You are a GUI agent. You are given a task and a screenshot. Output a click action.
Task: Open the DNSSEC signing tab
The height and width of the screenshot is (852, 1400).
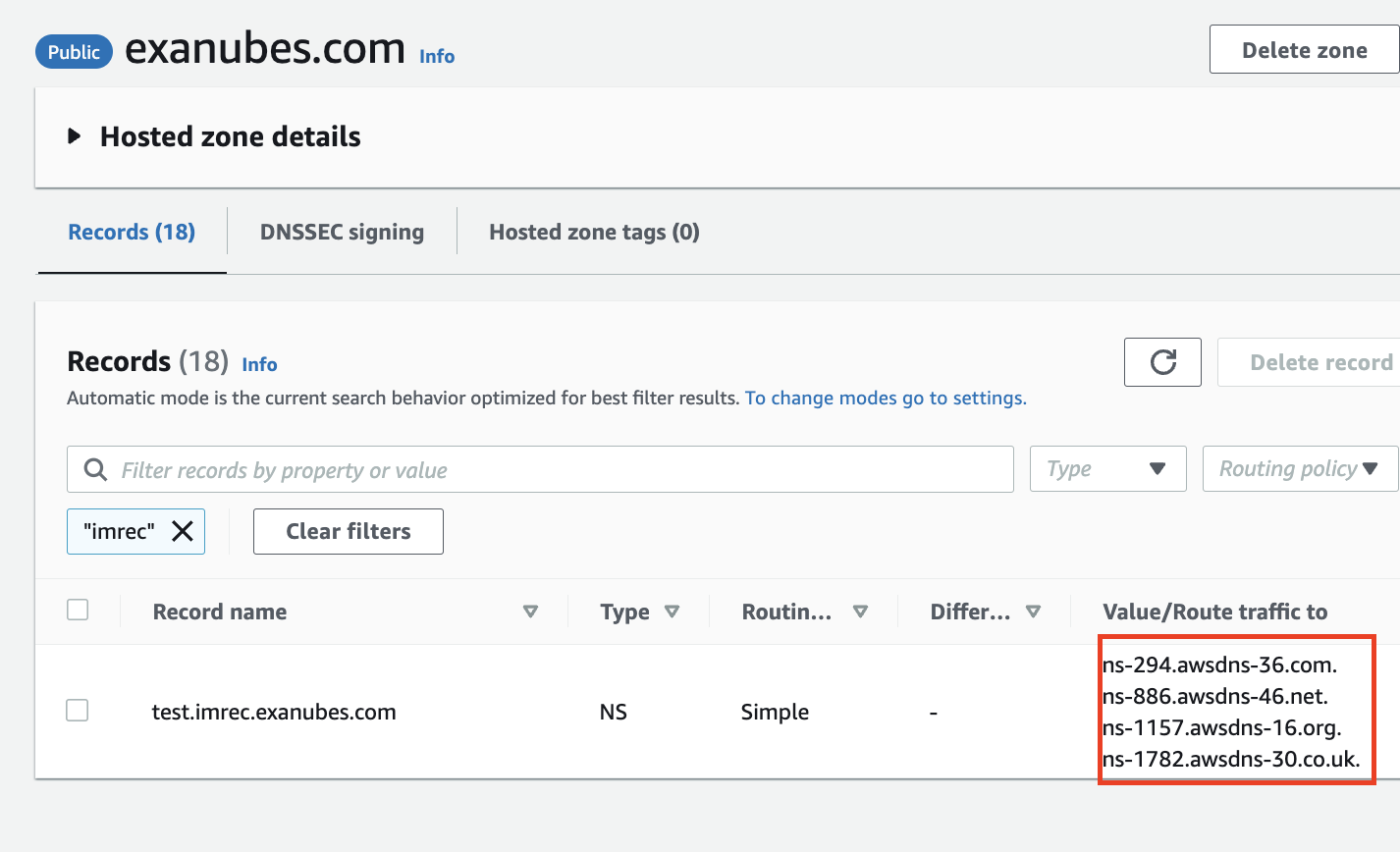coord(342,232)
